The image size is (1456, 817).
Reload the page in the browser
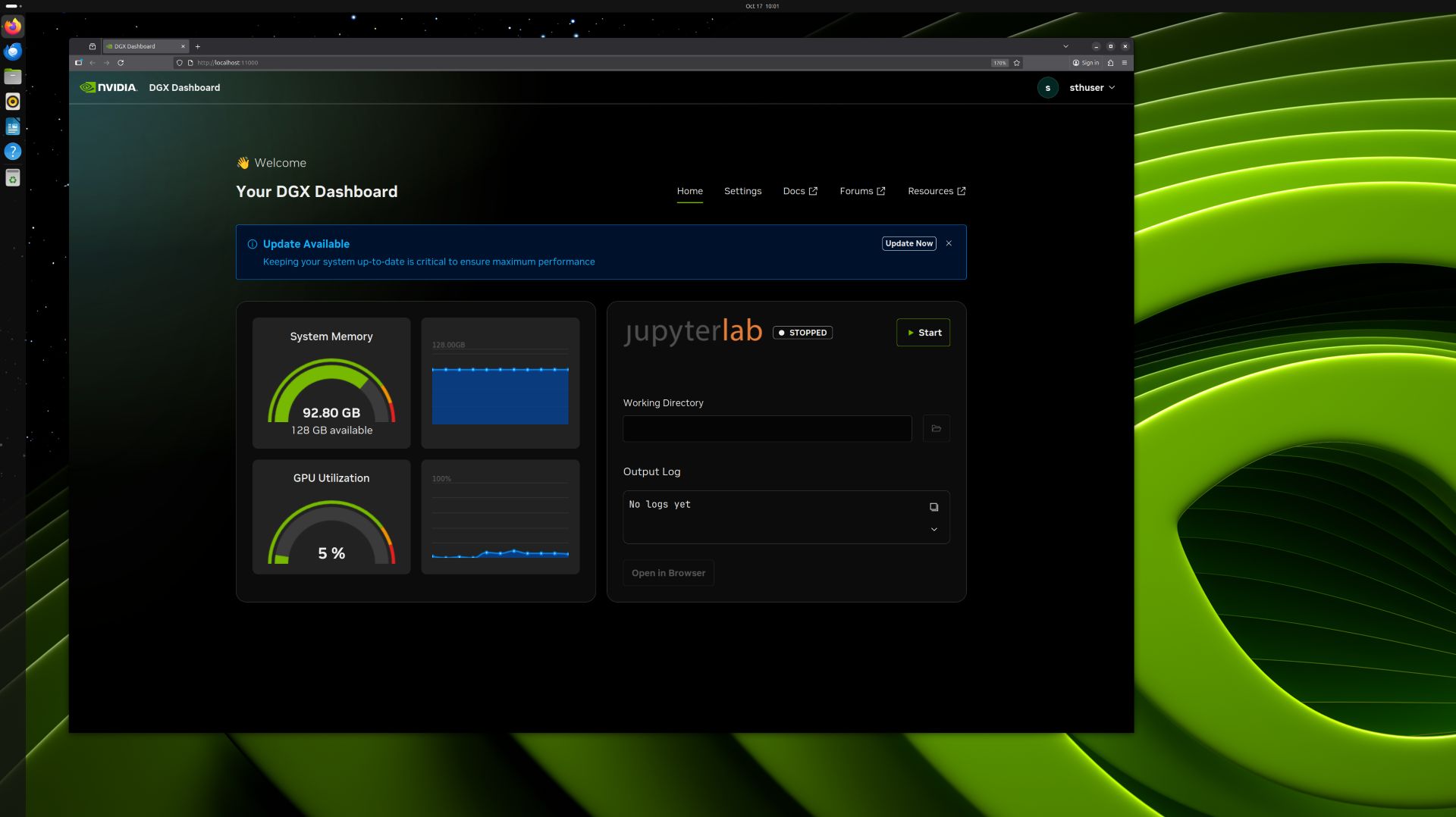click(x=121, y=63)
